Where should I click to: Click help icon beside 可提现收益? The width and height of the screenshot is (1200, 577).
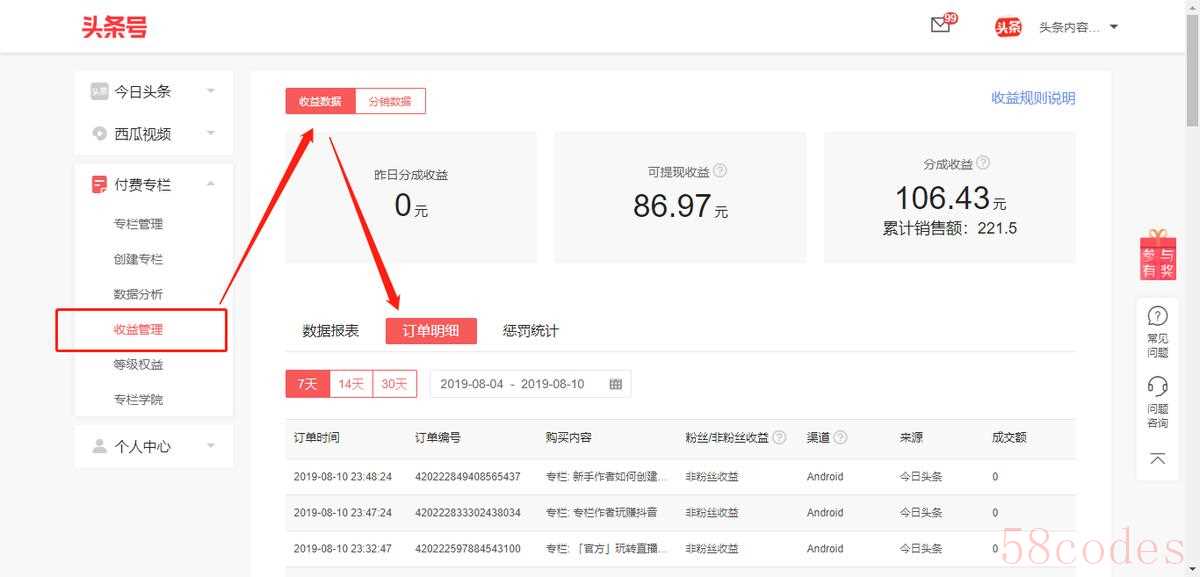[x=719, y=171]
